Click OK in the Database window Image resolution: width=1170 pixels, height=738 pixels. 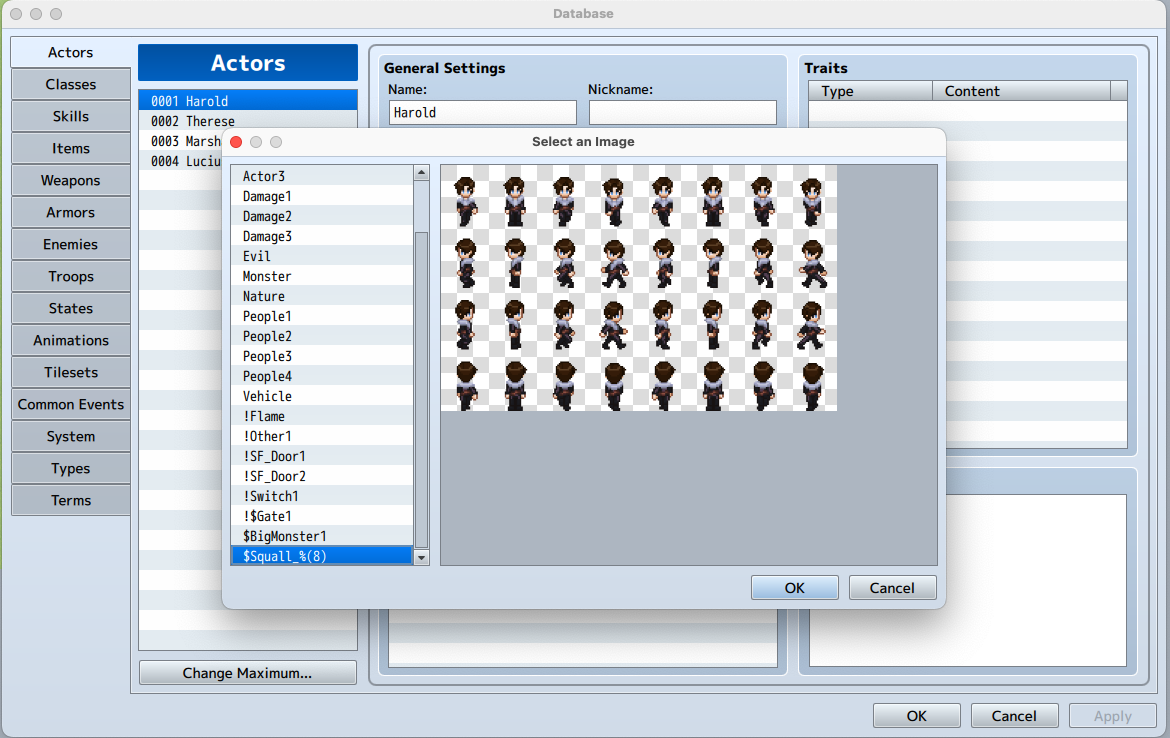click(917, 716)
